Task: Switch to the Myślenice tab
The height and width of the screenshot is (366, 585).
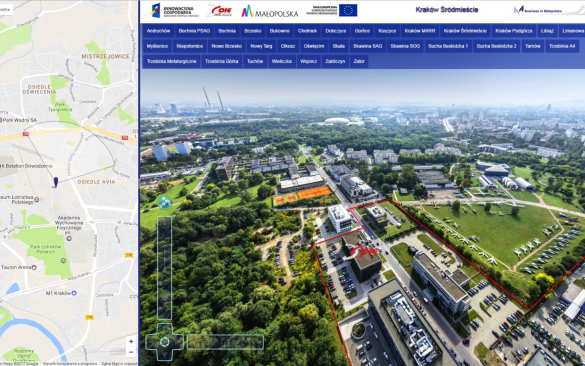Action: click(157, 46)
